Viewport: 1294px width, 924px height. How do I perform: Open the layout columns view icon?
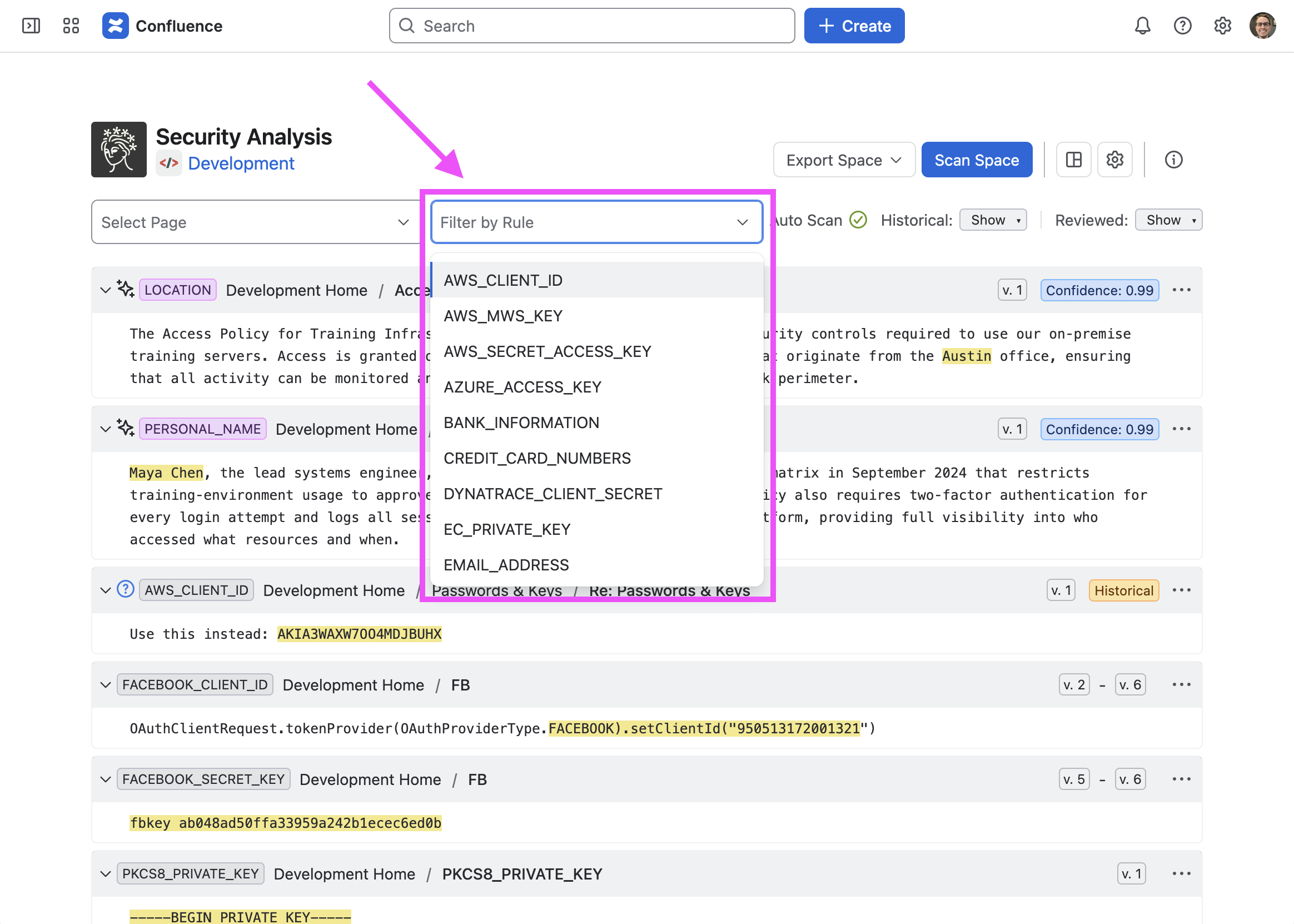[x=1073, y=160]
